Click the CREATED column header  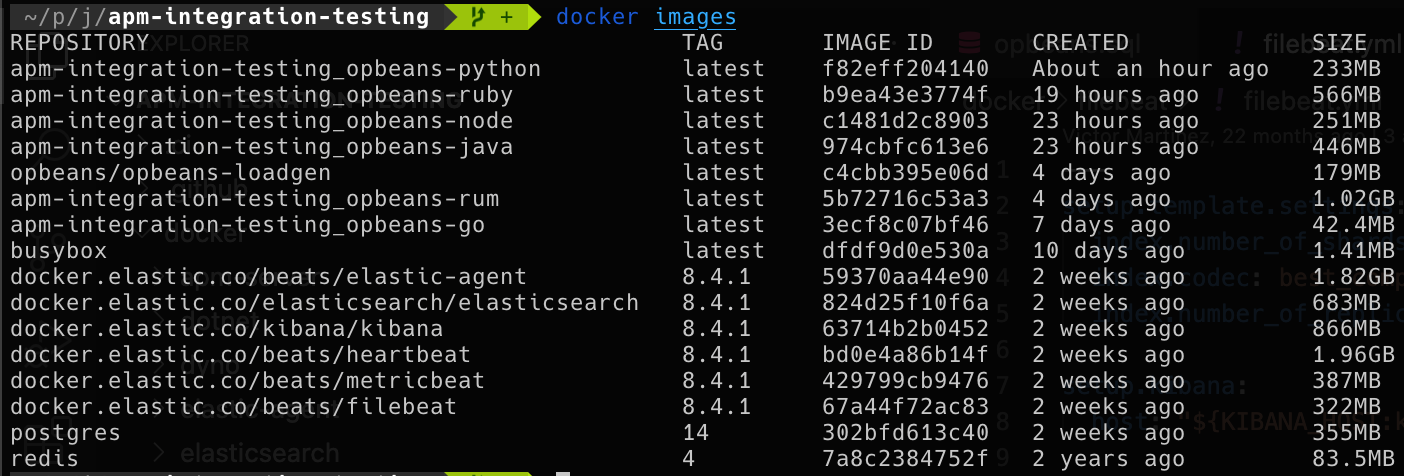coord(1080,43)
